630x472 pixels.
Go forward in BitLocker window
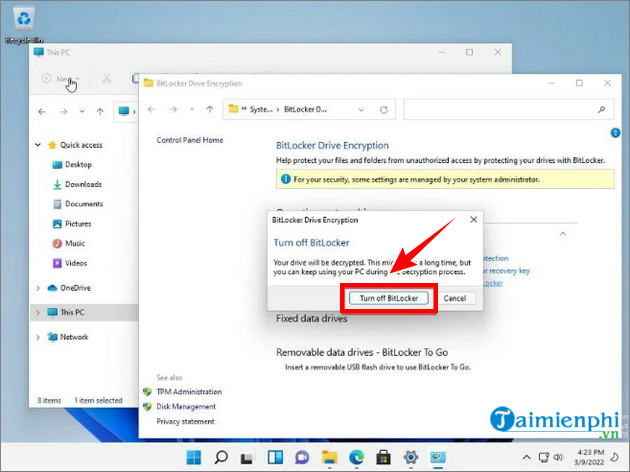pos(173,109)
